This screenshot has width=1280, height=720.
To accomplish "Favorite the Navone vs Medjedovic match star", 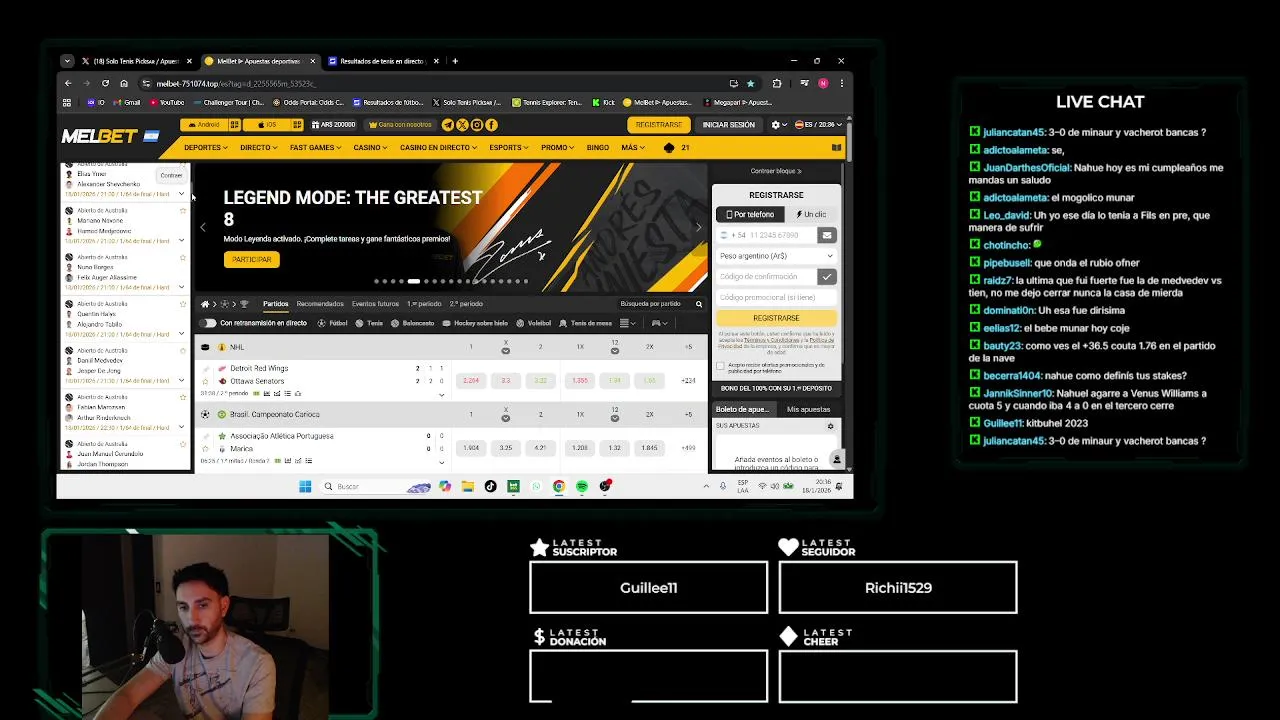I will click(182, 210).
